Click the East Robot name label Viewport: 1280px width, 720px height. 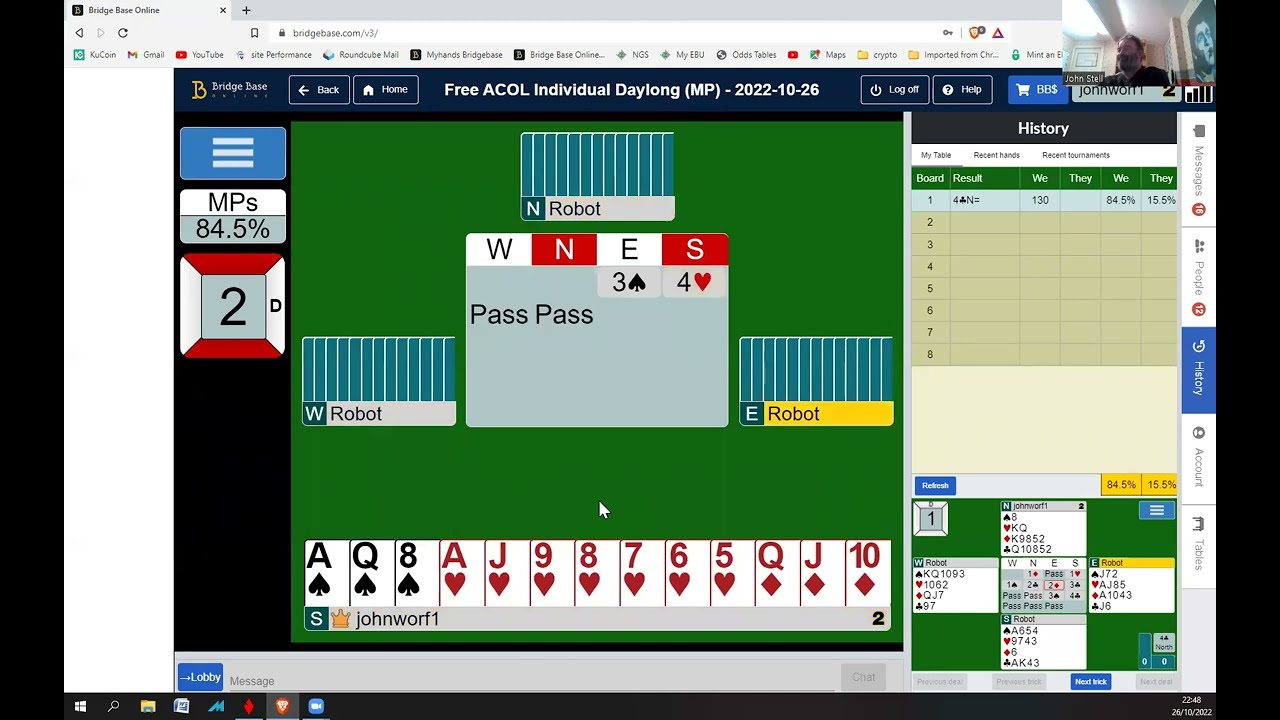(x=816, y=414)
